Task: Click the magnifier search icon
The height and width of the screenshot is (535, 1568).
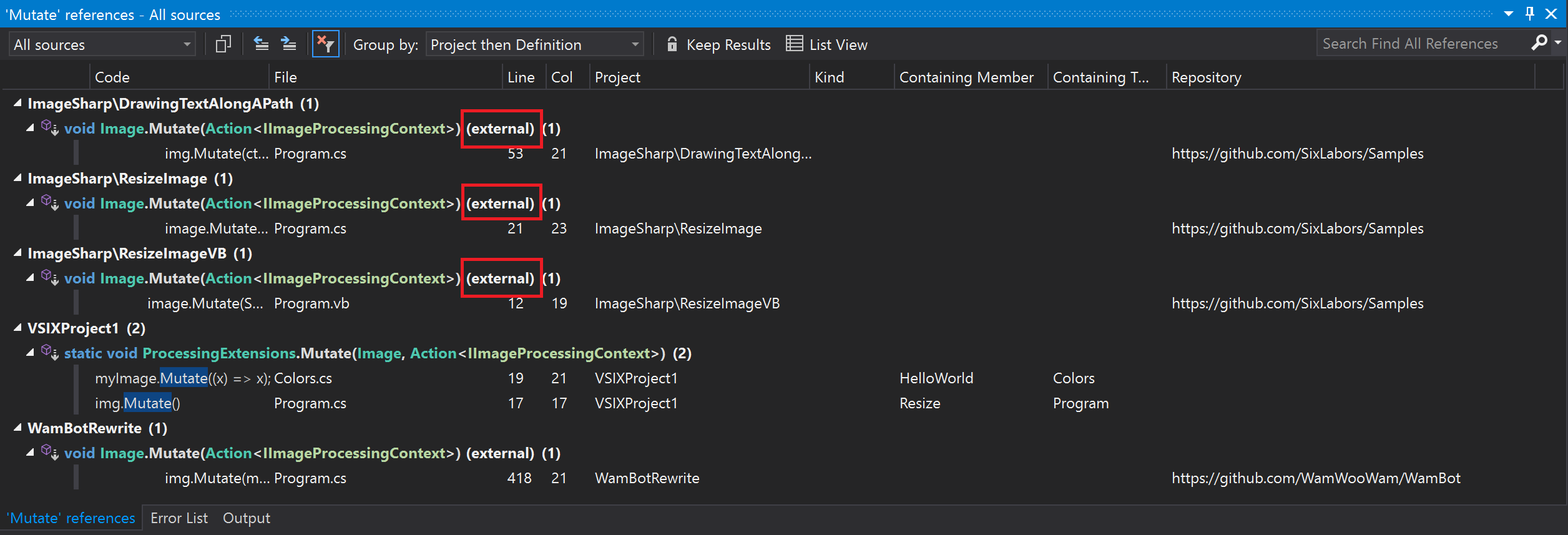Action: pyautogui.click(x=1539, y=43)
